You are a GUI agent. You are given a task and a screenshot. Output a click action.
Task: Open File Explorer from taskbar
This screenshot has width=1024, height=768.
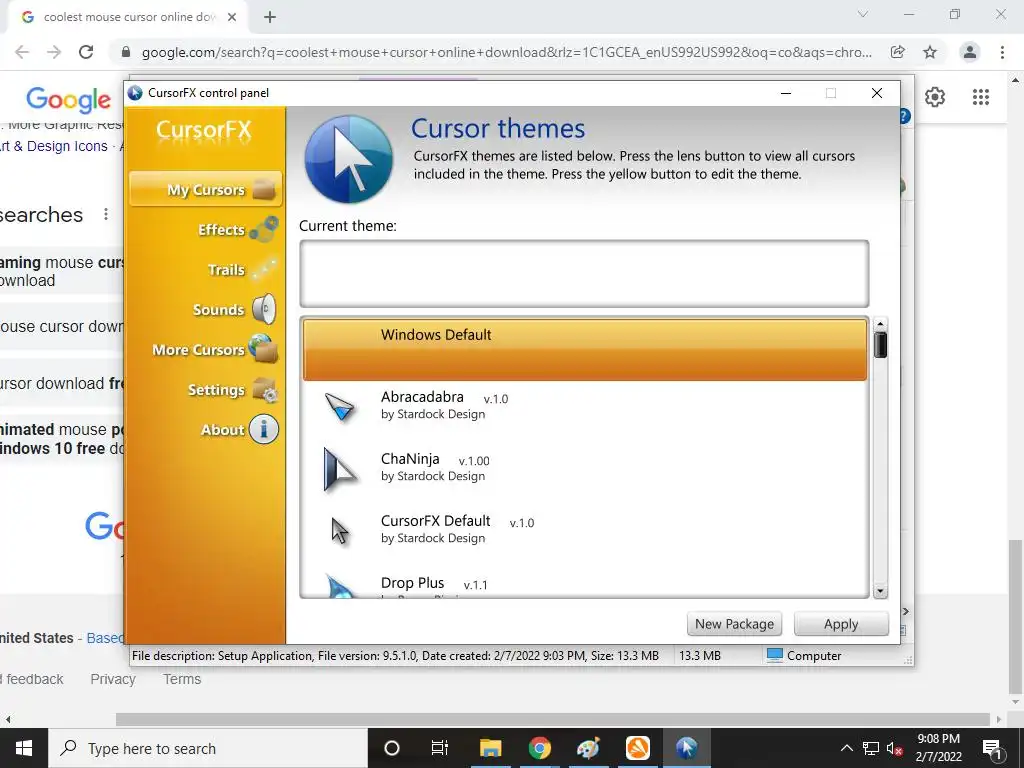click(490, 748)
